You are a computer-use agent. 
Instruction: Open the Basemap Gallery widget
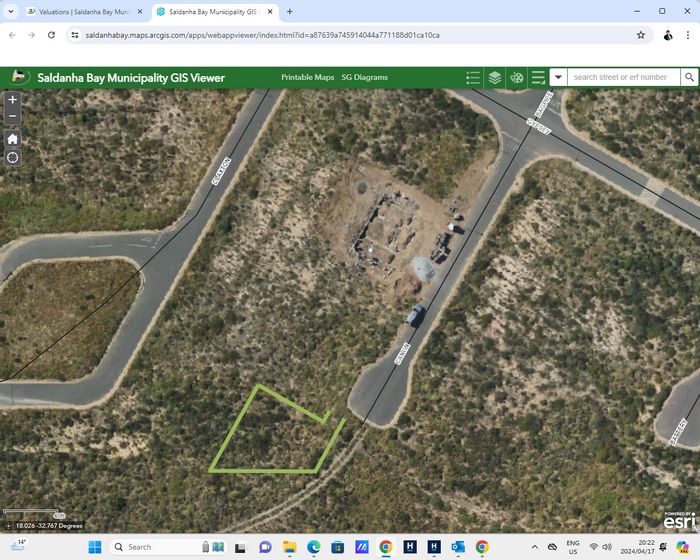pos(517,77)
